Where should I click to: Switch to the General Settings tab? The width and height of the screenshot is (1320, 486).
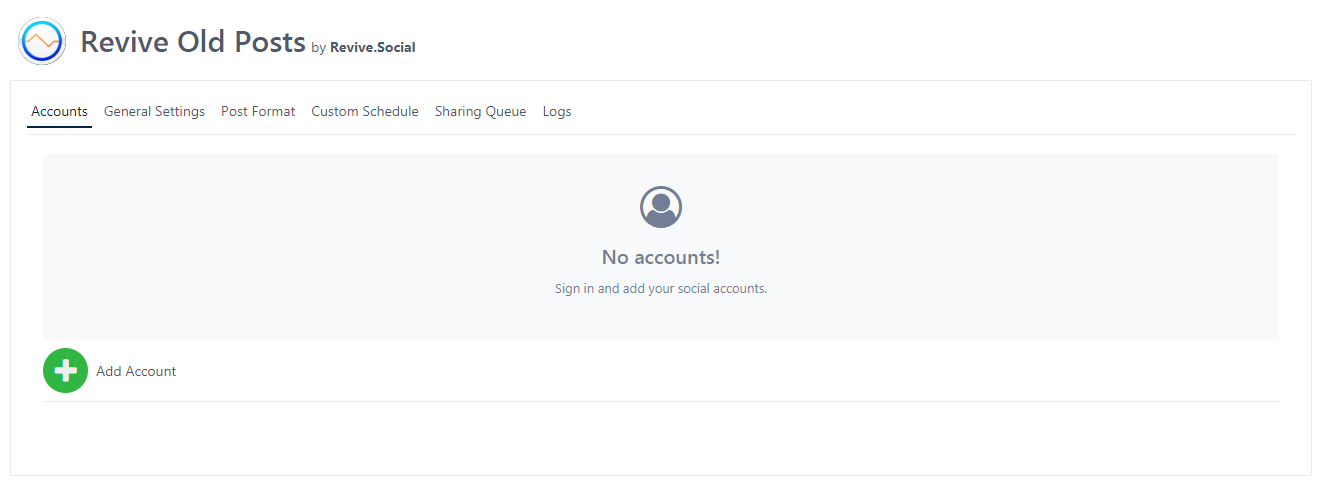coord(154,112)
